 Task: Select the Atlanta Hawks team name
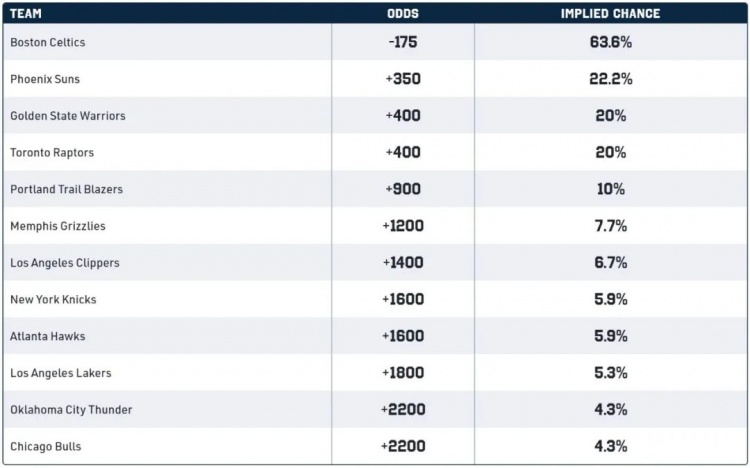click(48, 336)
